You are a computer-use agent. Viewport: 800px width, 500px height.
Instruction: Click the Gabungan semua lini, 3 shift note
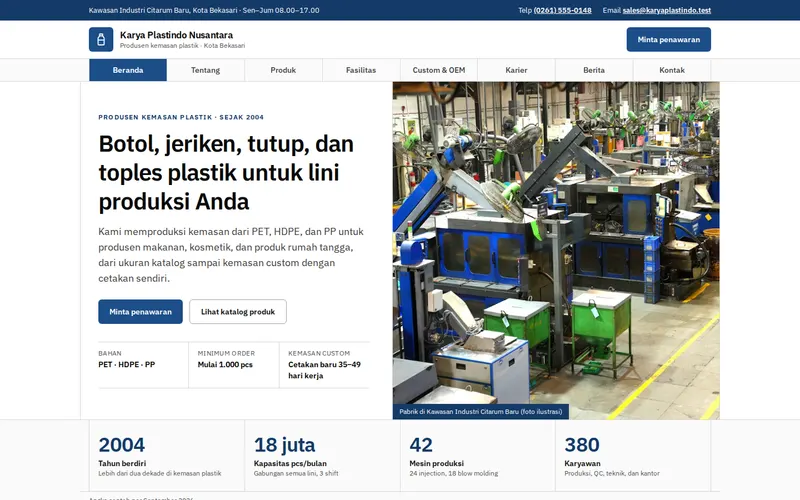pos(296,473)
